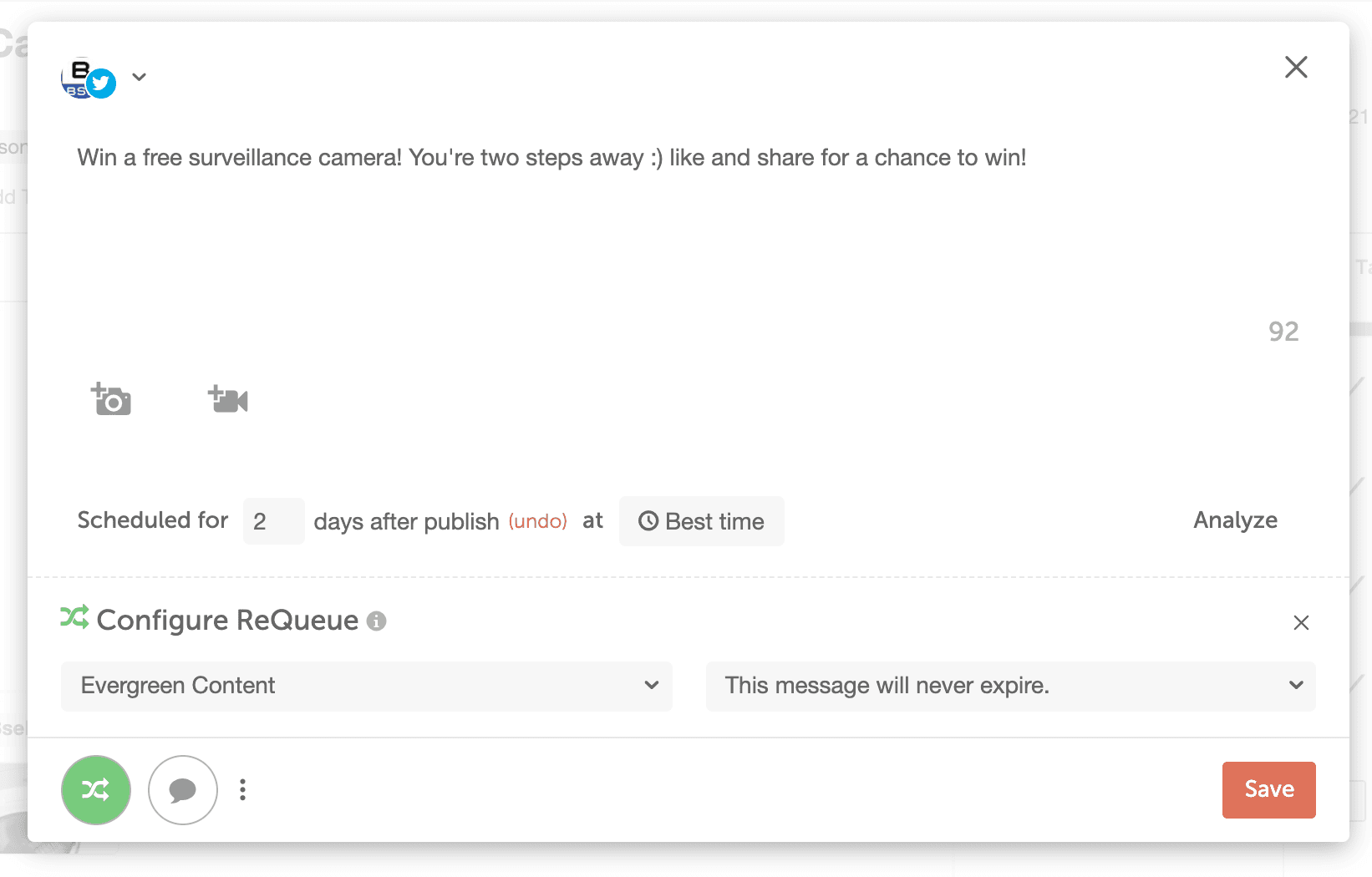Image resolution: width=1372 pixels, height=877 pixels.
Task: Open the three-dot more options menu
Action: [x=242, y=789]
